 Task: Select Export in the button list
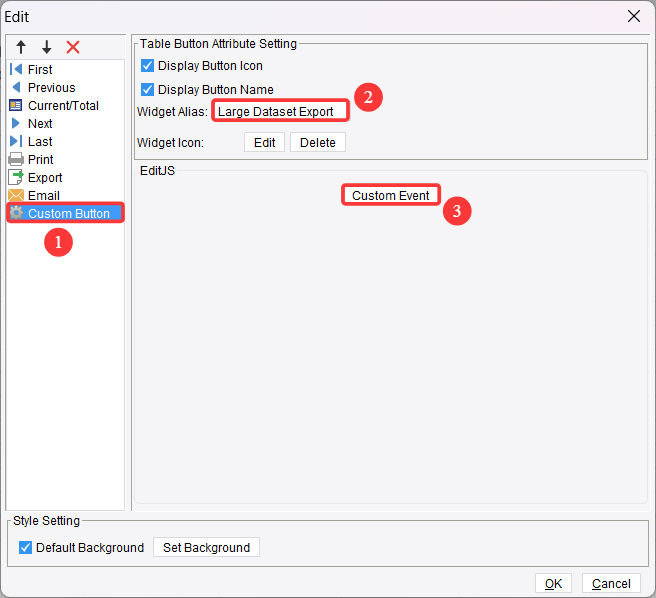coord(65,177)
